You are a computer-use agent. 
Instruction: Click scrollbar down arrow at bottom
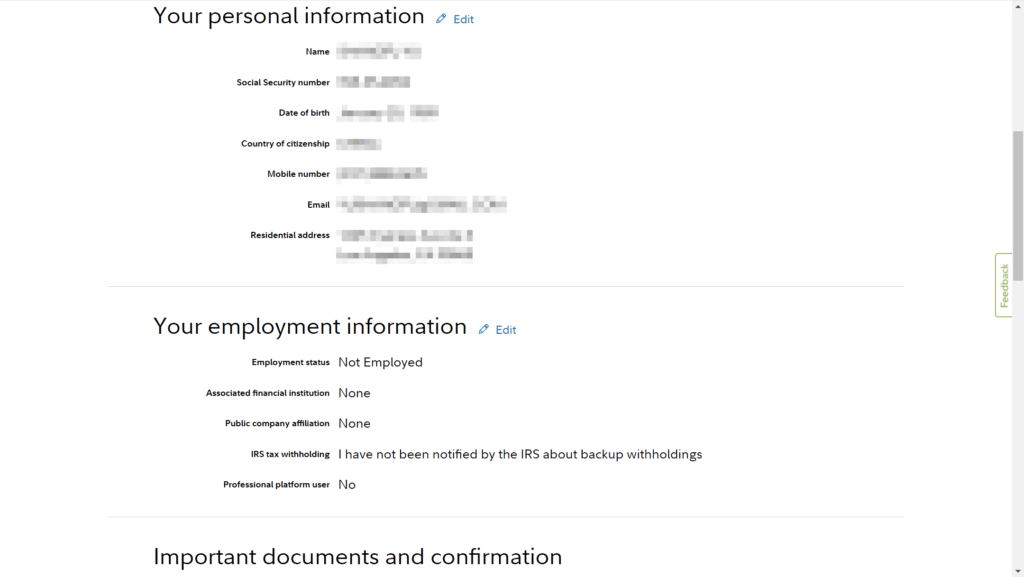coord(1018,572)
